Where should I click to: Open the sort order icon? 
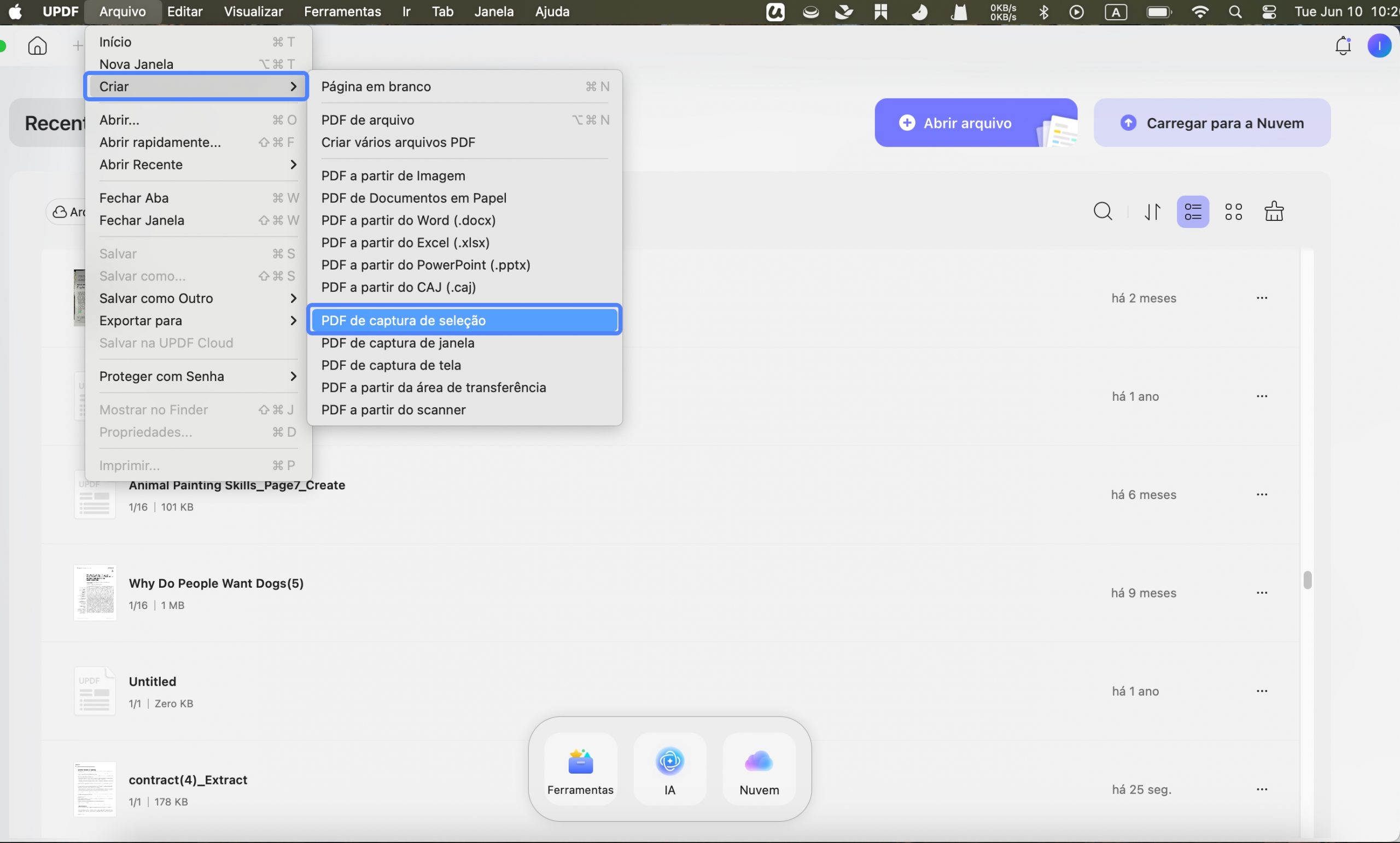(x=1152, y=212)
